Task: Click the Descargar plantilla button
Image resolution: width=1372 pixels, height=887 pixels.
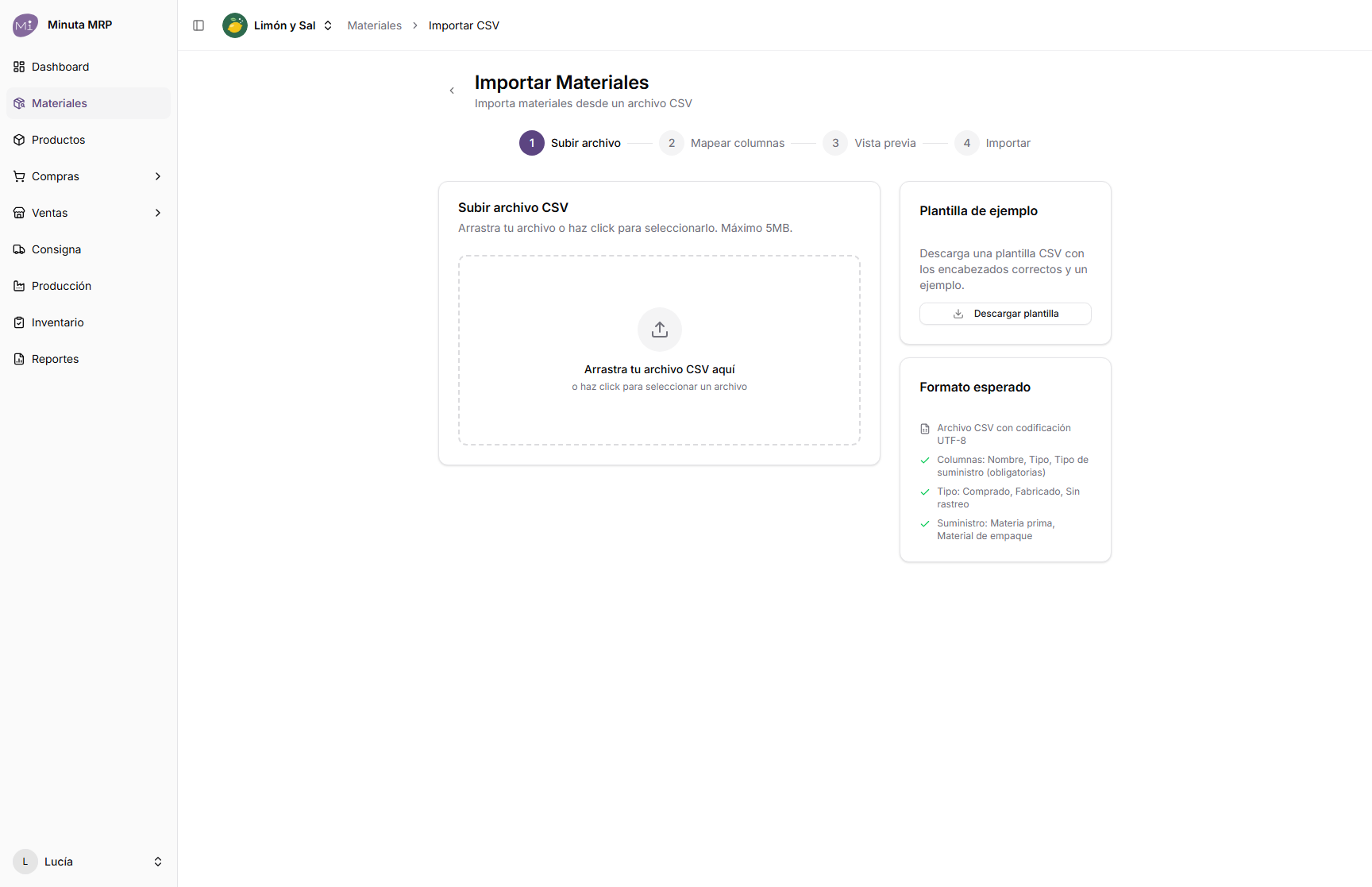Action: (1005, 314)
